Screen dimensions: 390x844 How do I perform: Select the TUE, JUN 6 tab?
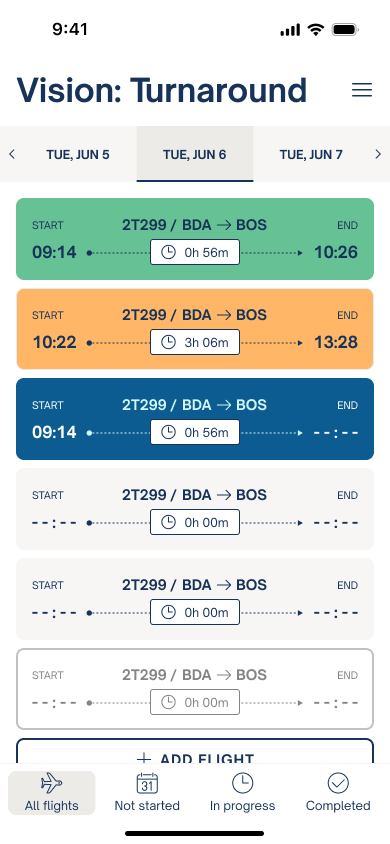pos(195,154)
